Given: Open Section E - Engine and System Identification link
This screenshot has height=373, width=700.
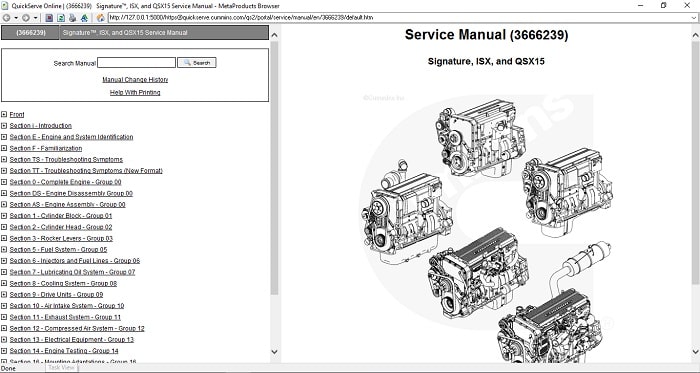Looking at the screenshot, I should pos(71,137).
